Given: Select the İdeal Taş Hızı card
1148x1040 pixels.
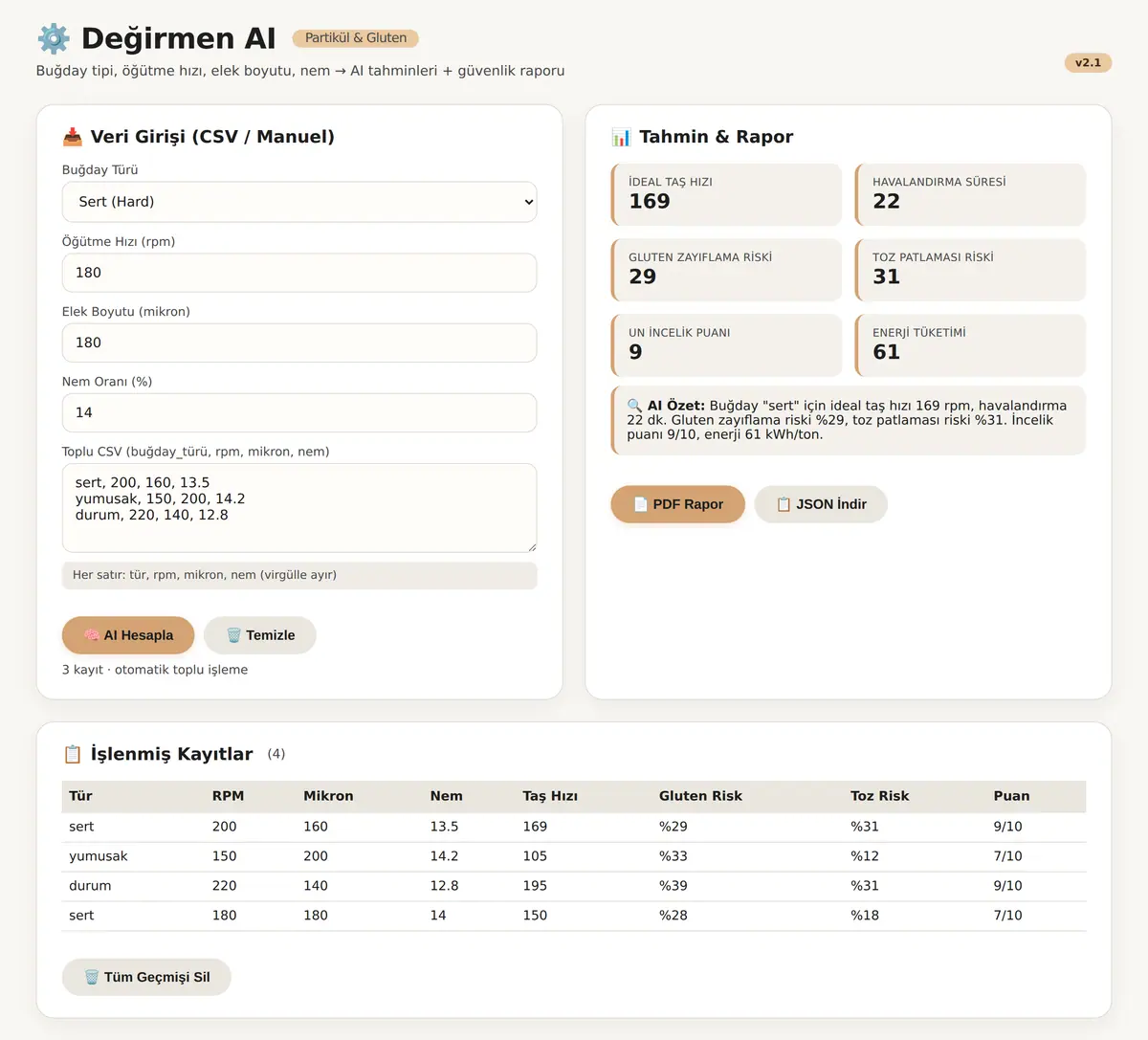Looking at the screenshot, I should (727, 194).
